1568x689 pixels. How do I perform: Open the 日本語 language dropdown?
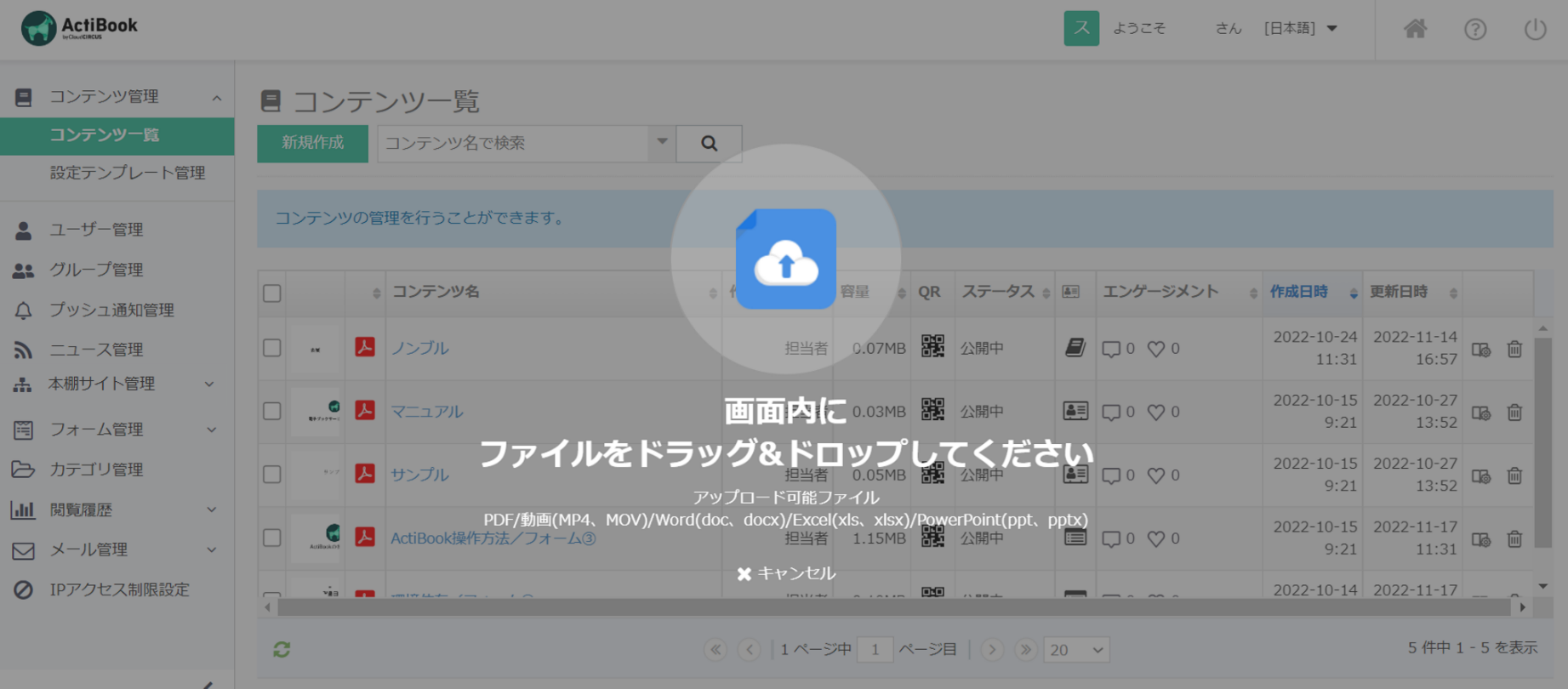1301,28
